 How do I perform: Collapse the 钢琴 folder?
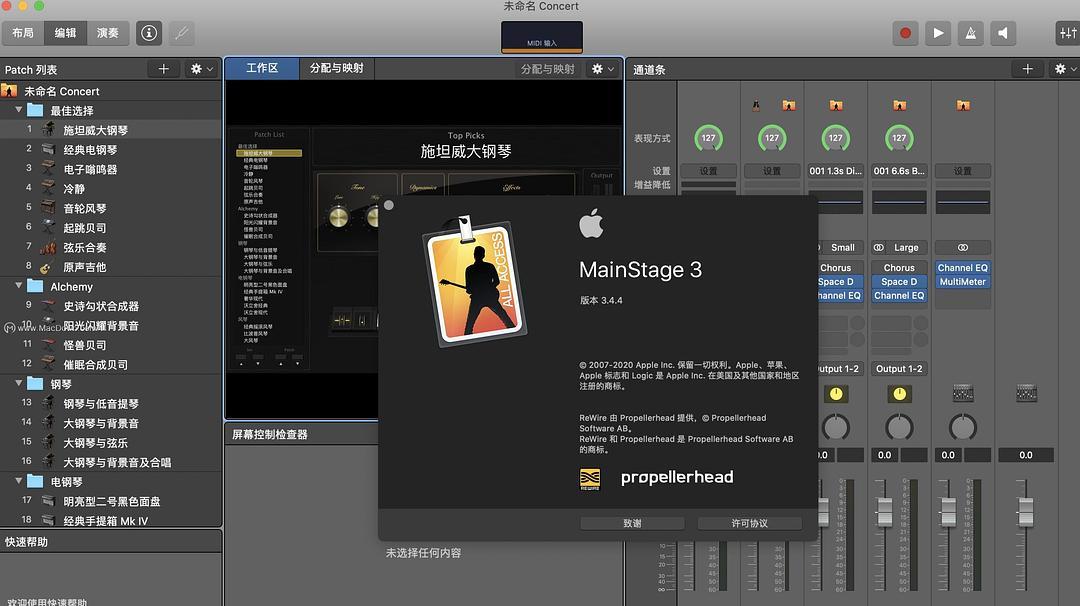pyautogui.click(x=19, y=384)
